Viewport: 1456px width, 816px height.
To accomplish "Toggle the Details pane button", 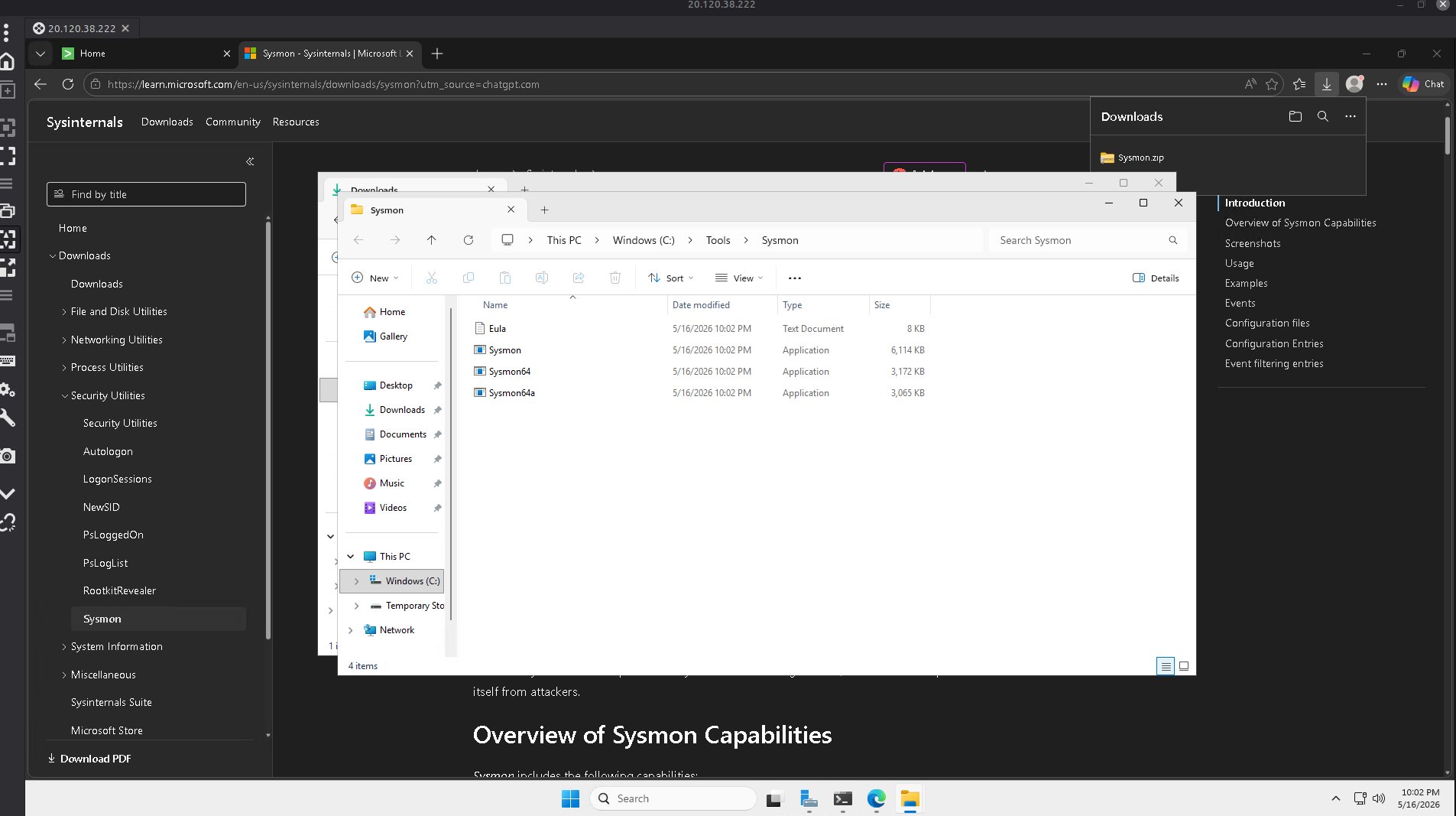I will coord(1156,278).
